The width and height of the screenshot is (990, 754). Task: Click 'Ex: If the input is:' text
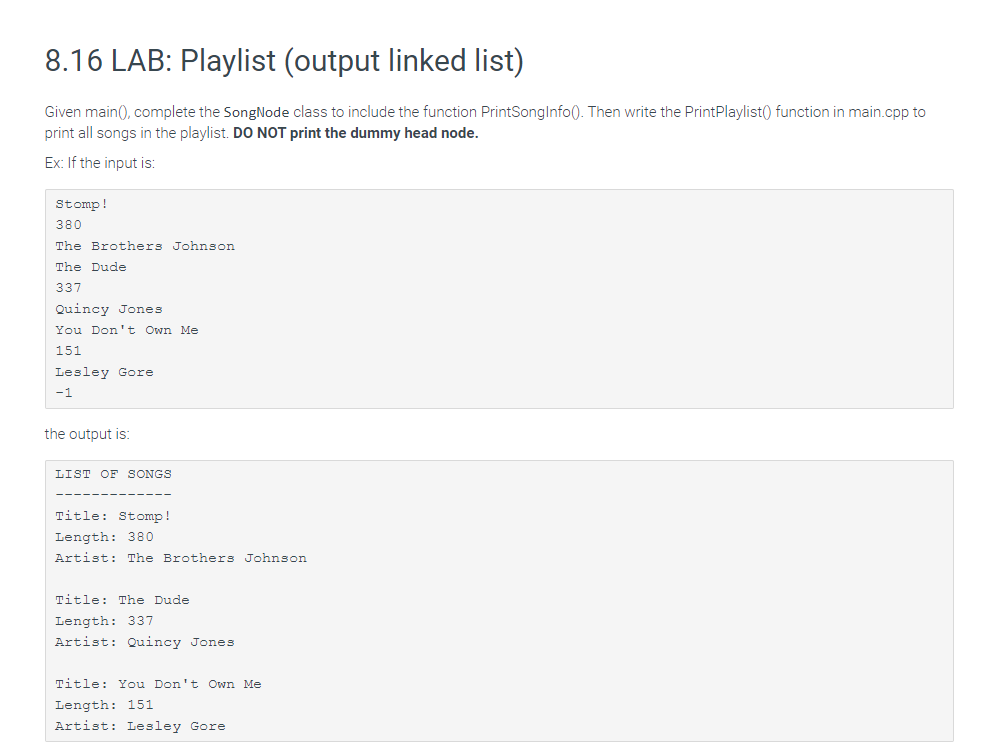click(100, 163)
